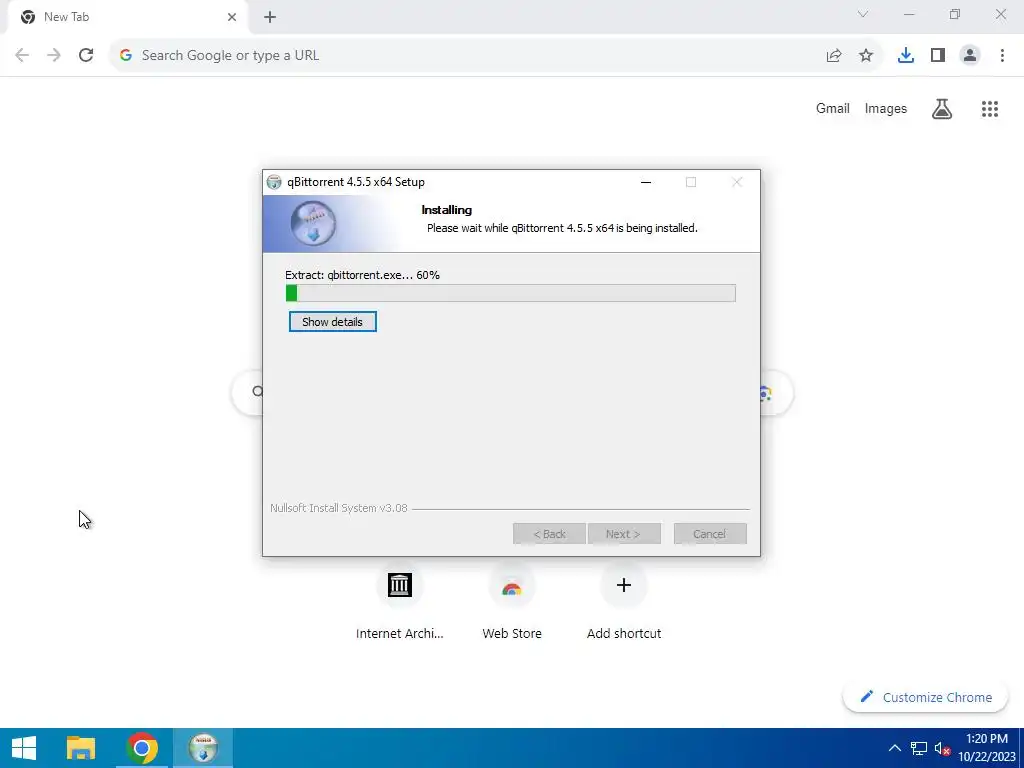Click the 'Extract: qbittorrent.exe... 60%' status text
Image resolution: width=1024 pixels, height=768 pixels.
pyautogui.click(x=362, y=275)
